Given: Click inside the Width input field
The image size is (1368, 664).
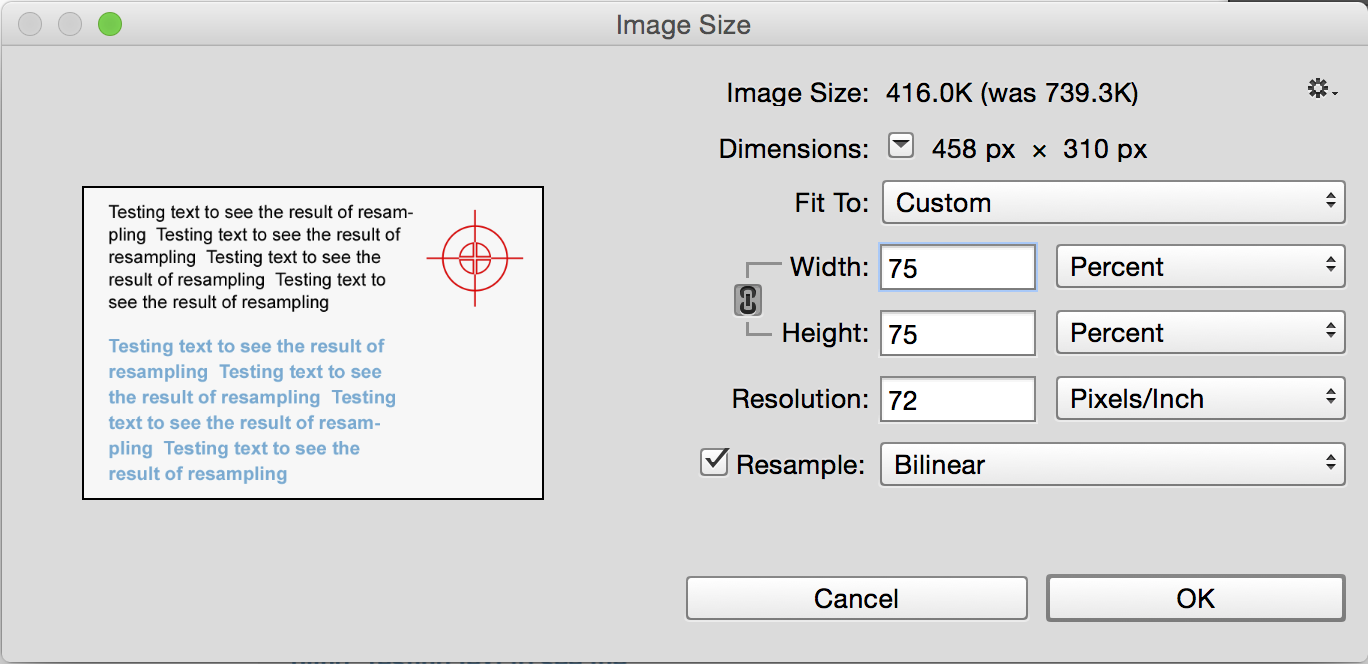Looking at the screenshot, I should pos(958,267).
